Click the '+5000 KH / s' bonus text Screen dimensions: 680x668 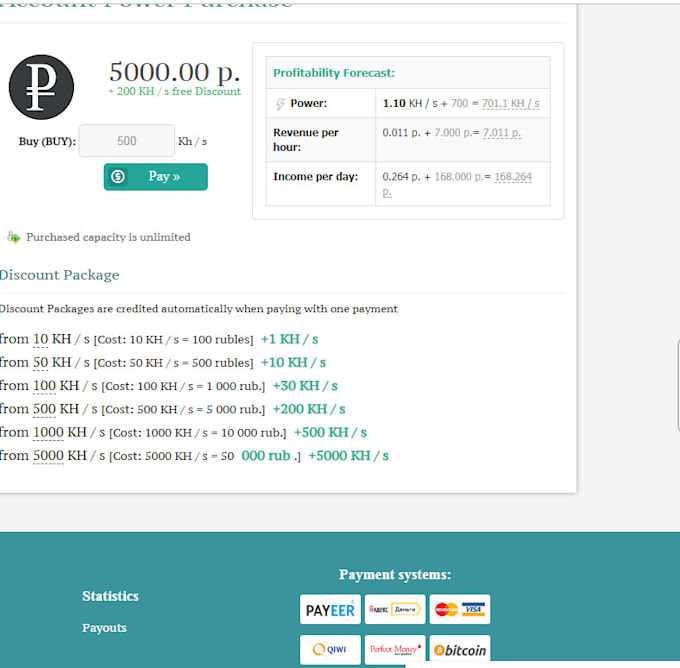pyautogui.click(x=348, y=456)
